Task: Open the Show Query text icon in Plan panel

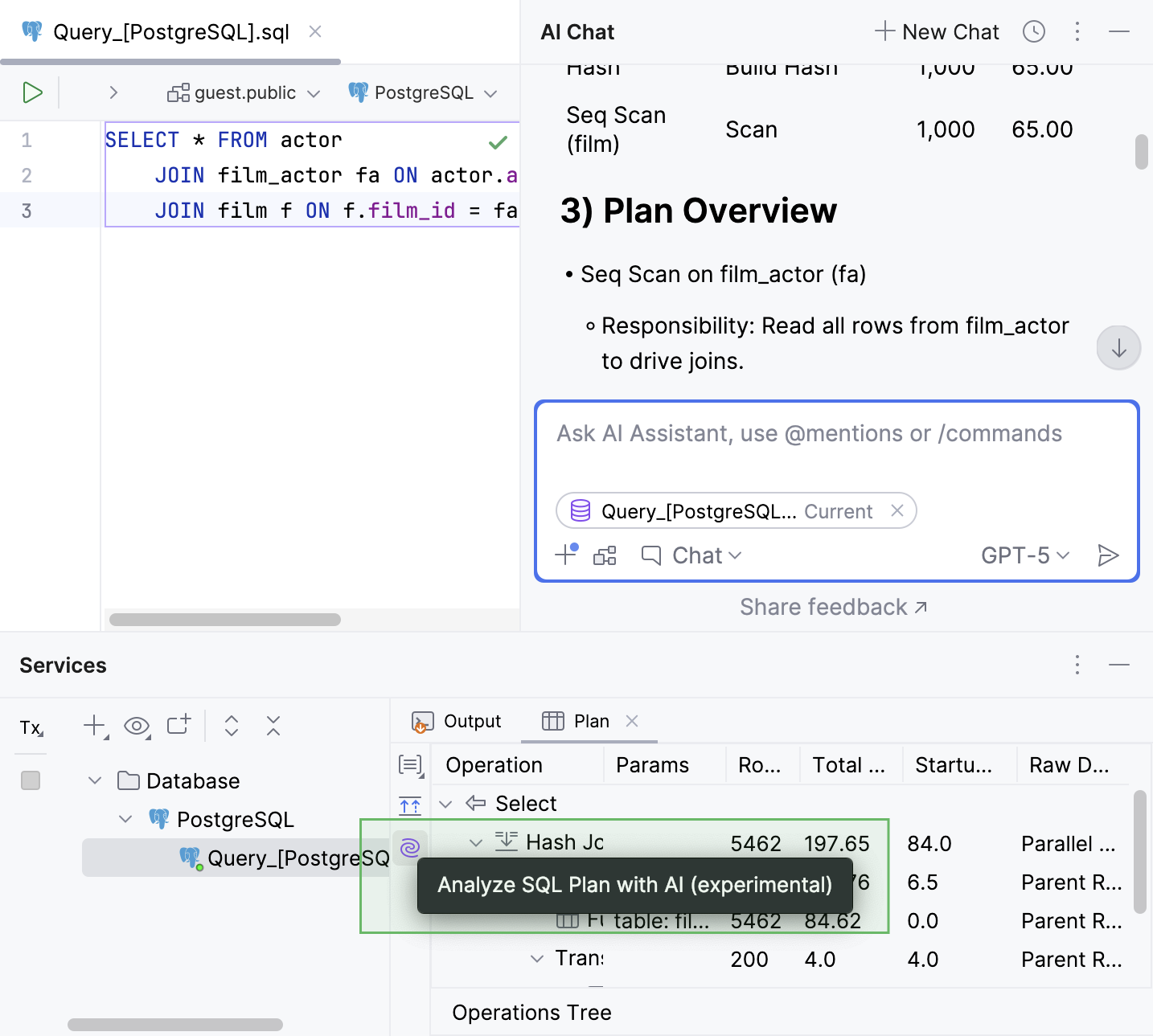Action: point(410,766)
